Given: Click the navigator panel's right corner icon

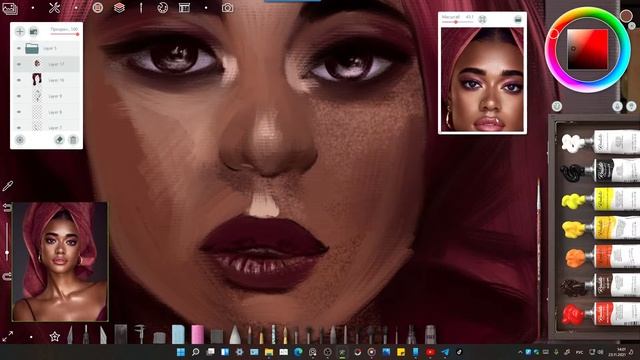Looking at the screenshot, I should (518, 19).
